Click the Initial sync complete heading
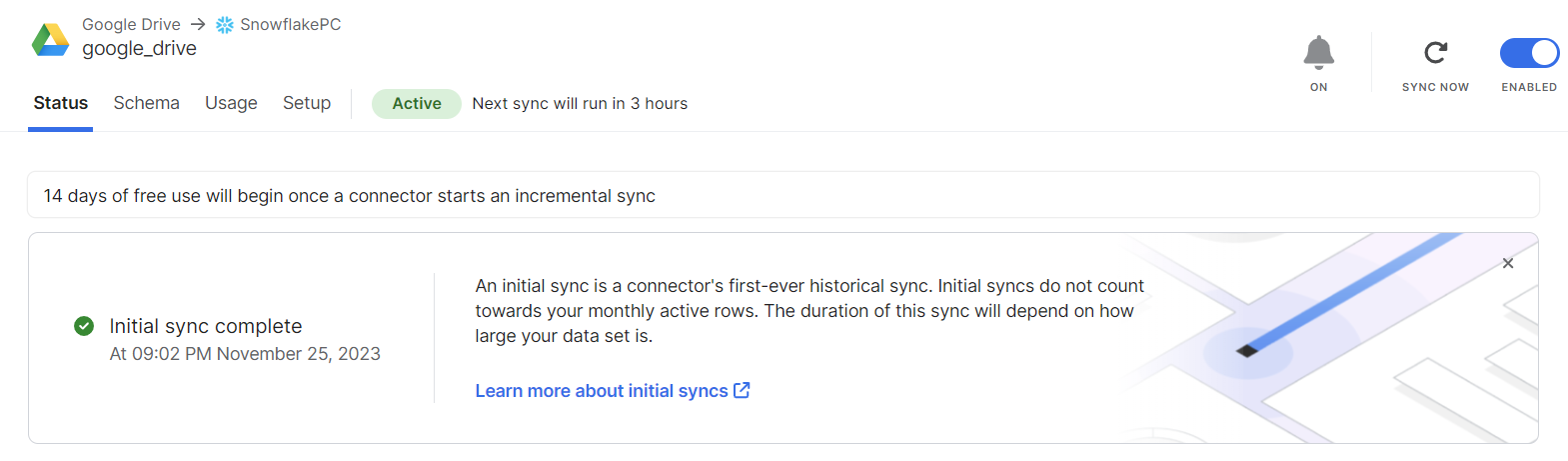 click(206, 326)
